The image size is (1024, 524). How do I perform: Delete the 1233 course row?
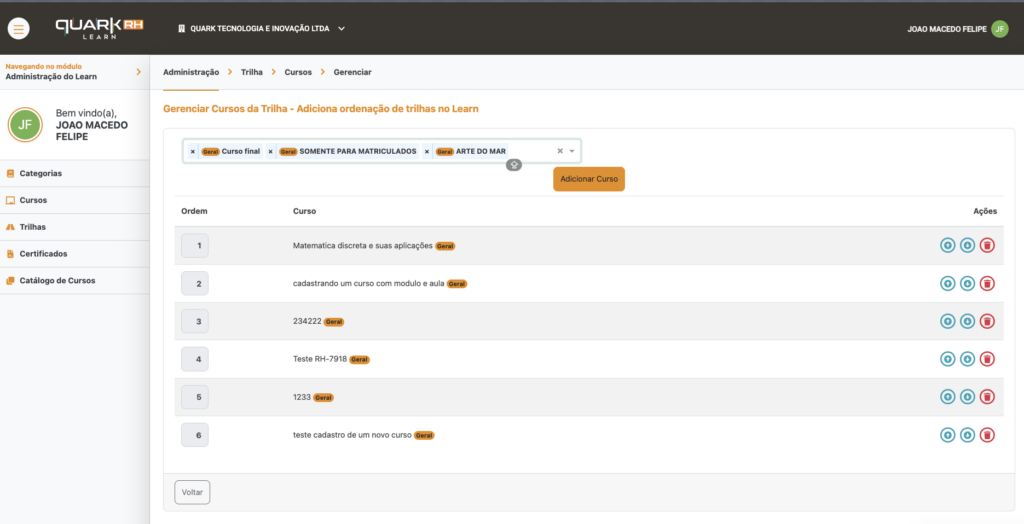click(x=987, y=397)
